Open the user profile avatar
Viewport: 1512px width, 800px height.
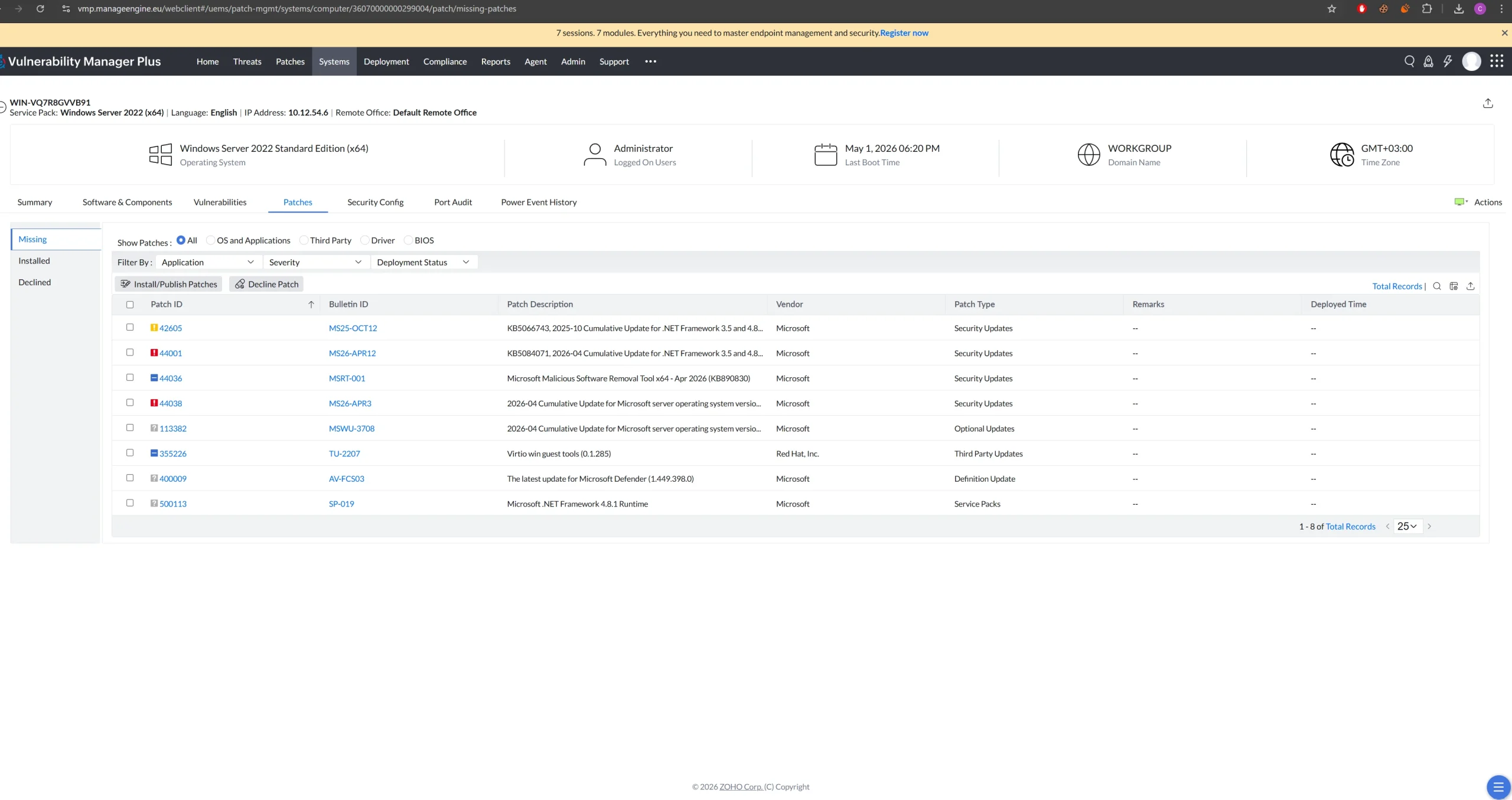click(1471, 61)
